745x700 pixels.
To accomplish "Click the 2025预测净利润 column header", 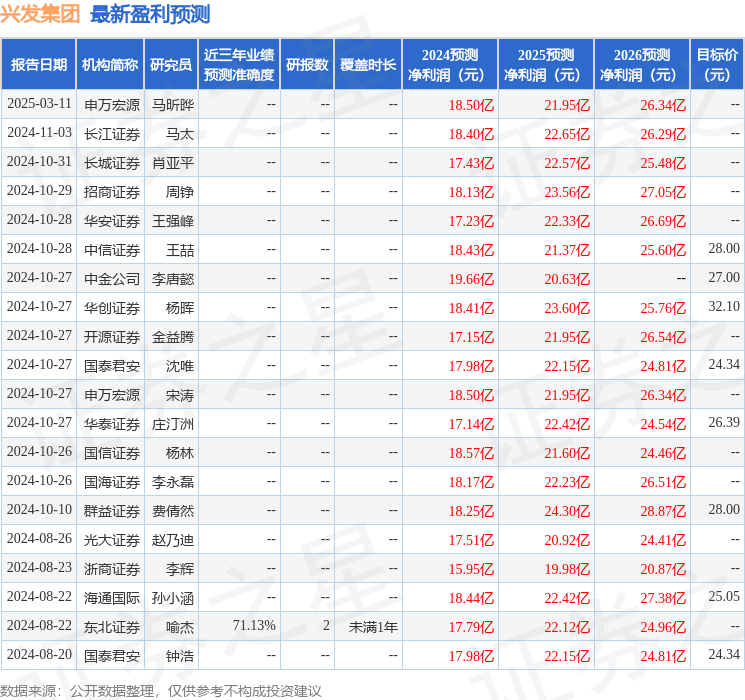I will tap(546, 65).
